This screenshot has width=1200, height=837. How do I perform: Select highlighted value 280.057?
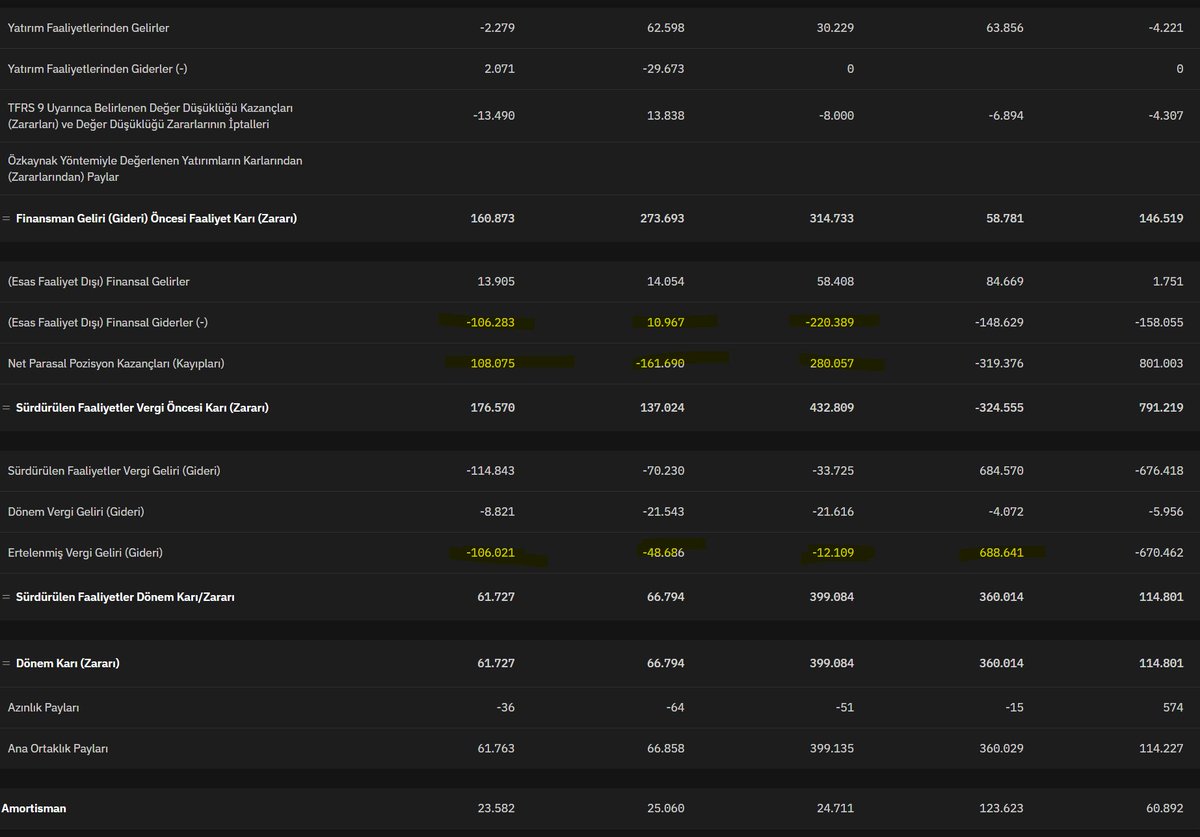click(832, 364)
